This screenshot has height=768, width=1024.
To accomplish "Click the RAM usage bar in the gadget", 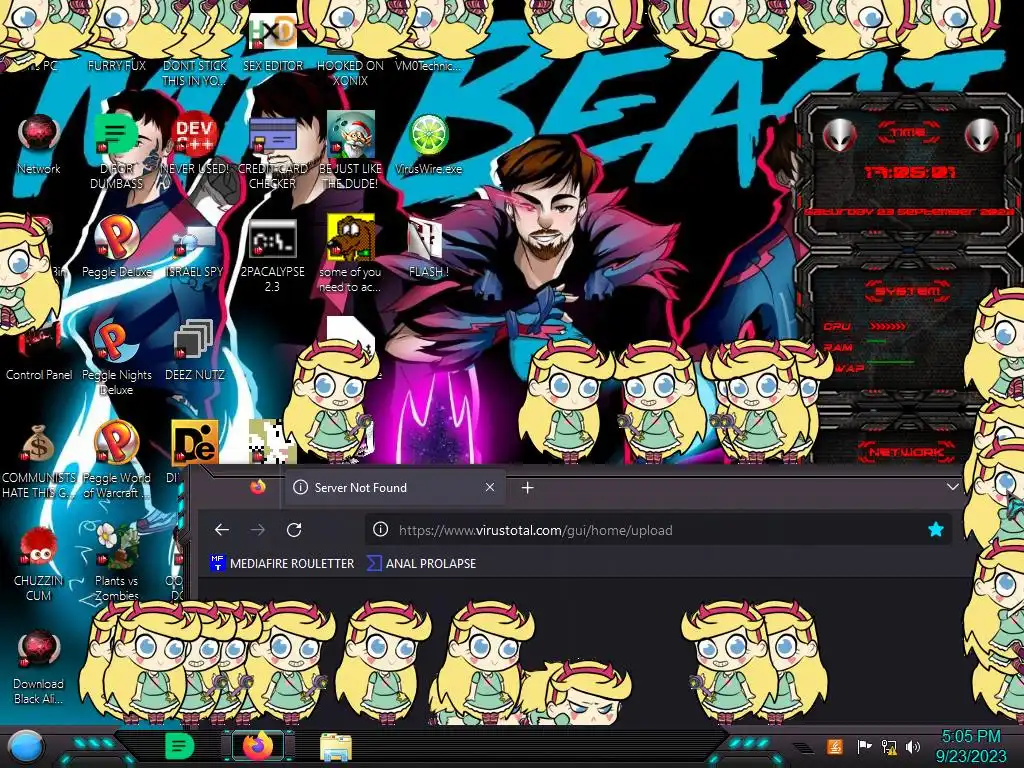I will (876, 341).
